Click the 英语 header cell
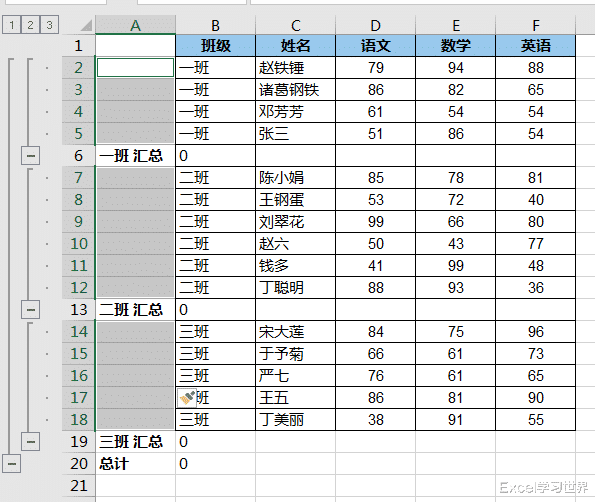The image size is (595, 502). [x=535, y=46]
